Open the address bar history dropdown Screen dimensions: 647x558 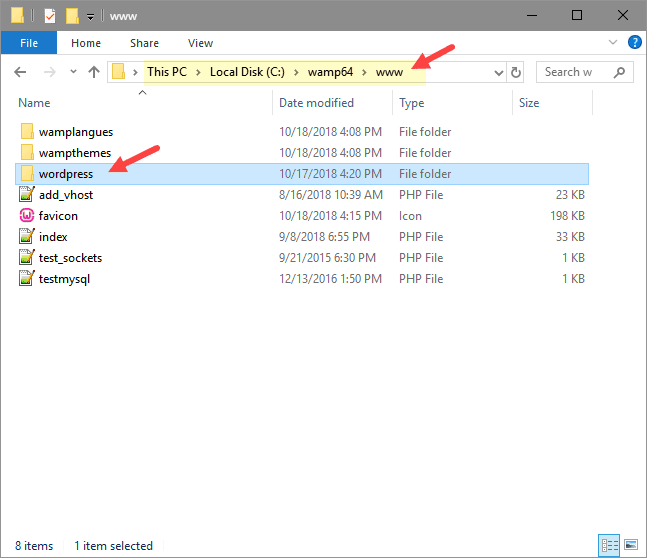[499, 73]
